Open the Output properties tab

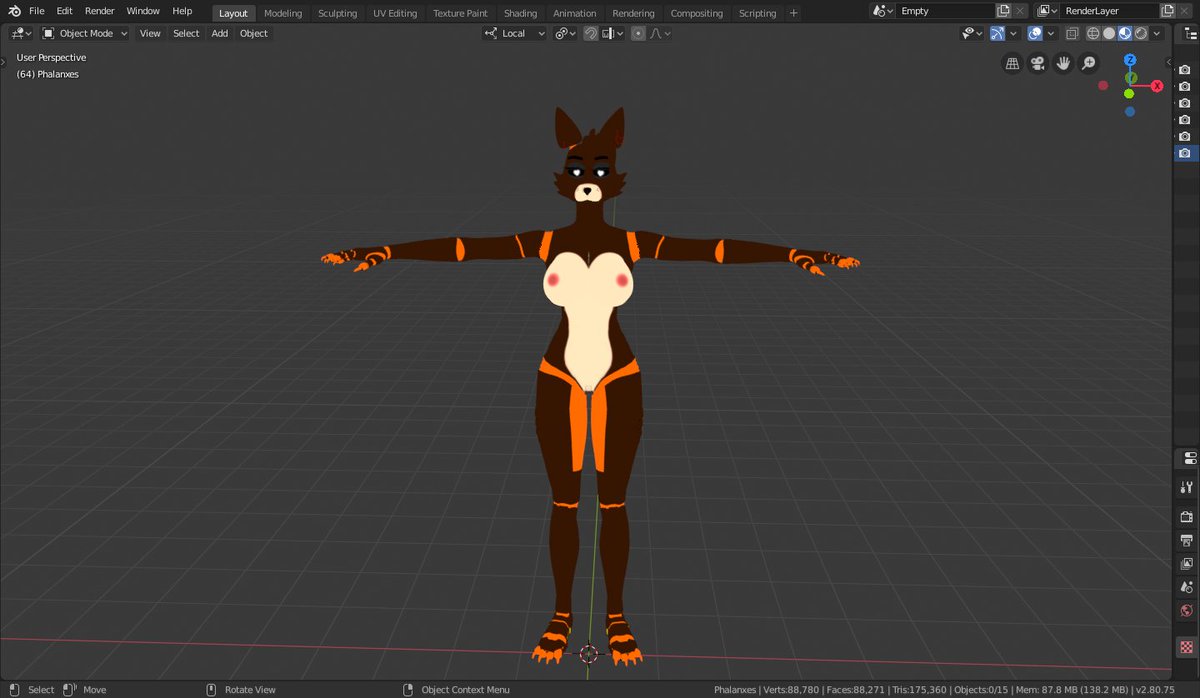coord(1186,541)
